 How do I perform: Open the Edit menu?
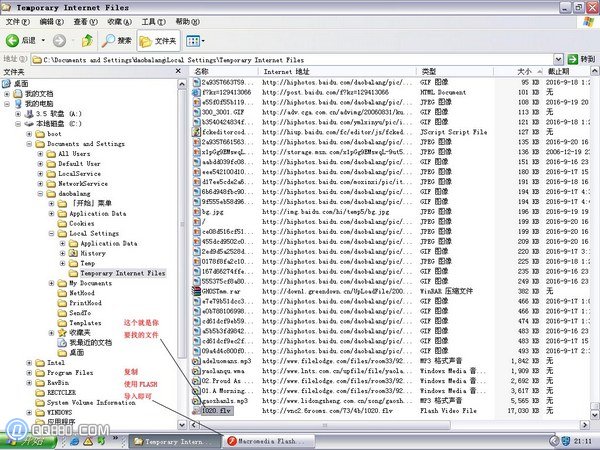(51, 22)
